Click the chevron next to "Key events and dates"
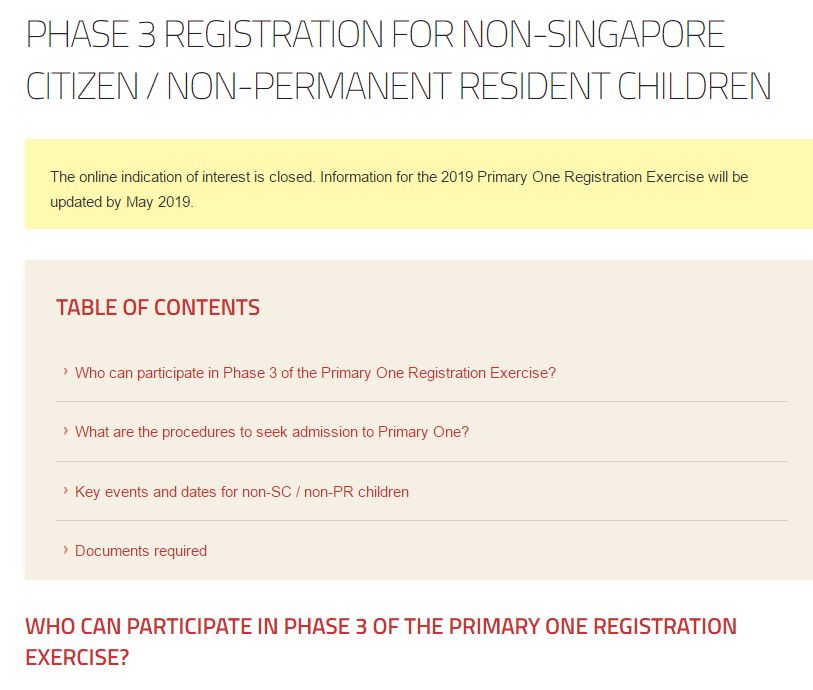The width and height of the screenshot is (813, 690). pyautogui.click(x=65, y=491)
